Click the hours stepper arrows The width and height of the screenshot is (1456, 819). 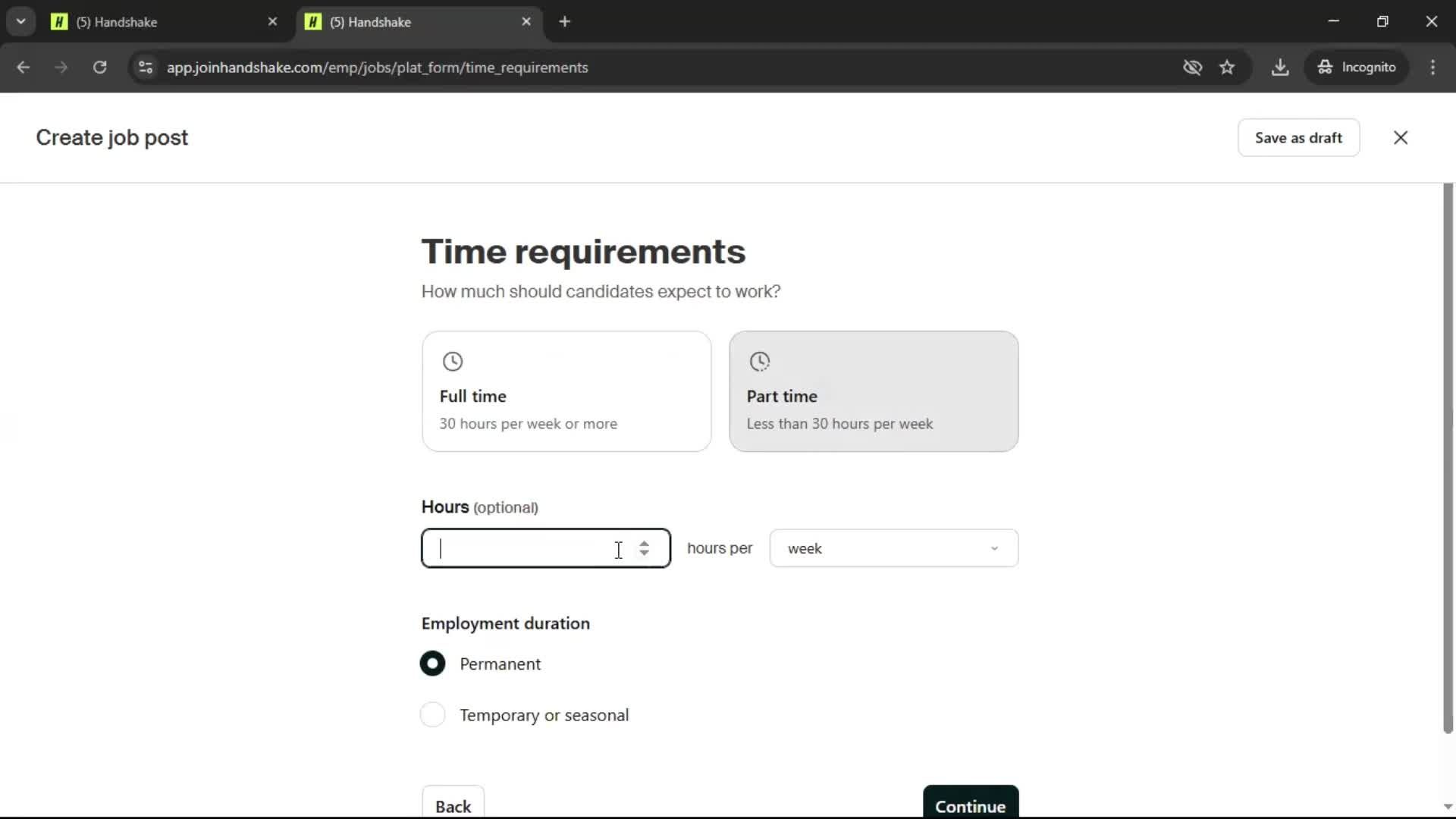tap(644, 548)
